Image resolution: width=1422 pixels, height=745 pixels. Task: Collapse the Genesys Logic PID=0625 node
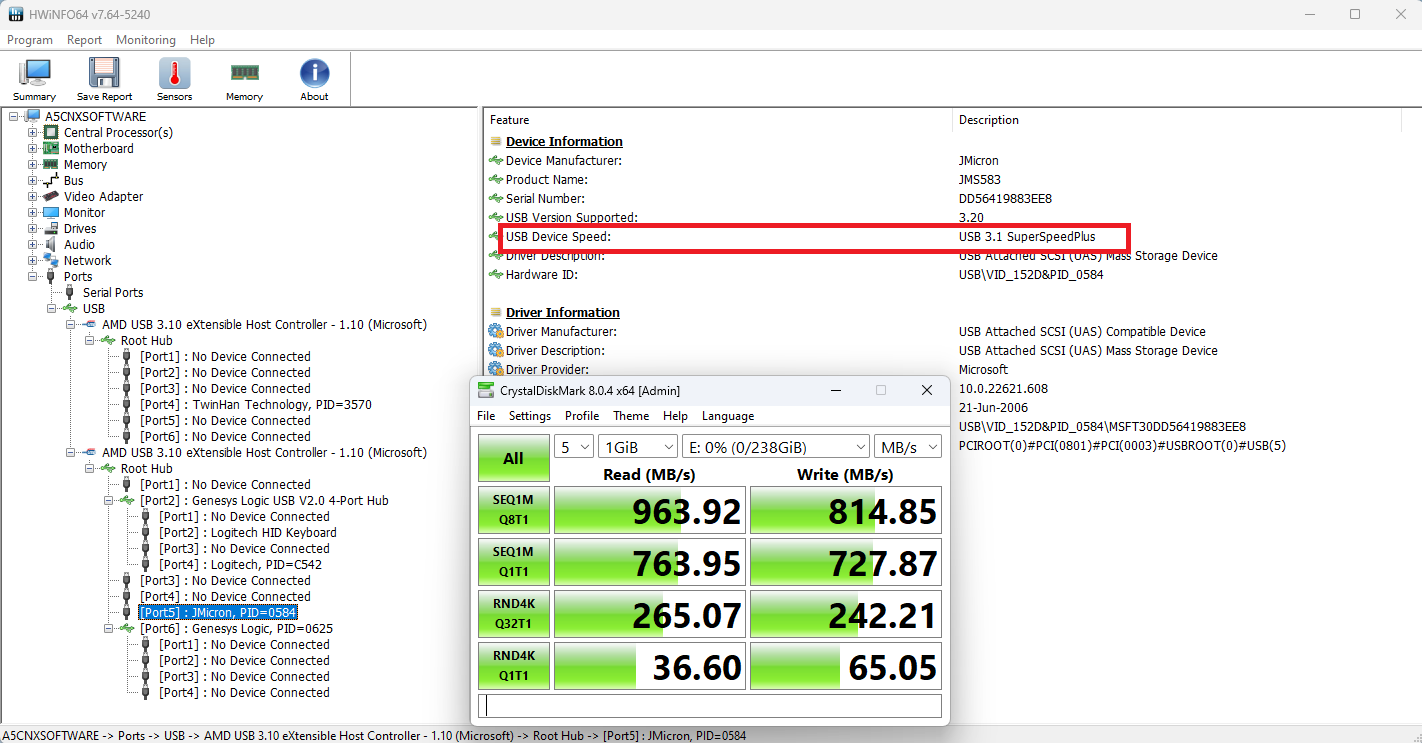[109, 629]
